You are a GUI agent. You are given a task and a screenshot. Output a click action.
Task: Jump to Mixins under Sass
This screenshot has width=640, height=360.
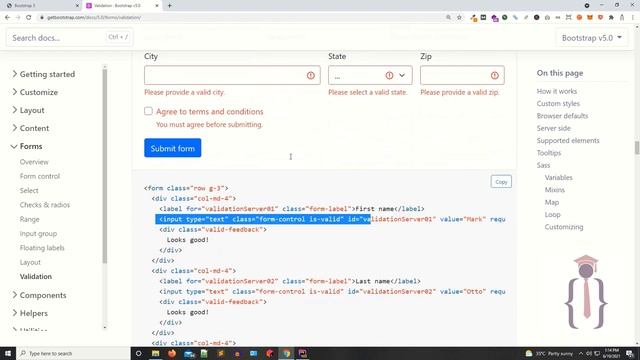click(x=554, y=190)
